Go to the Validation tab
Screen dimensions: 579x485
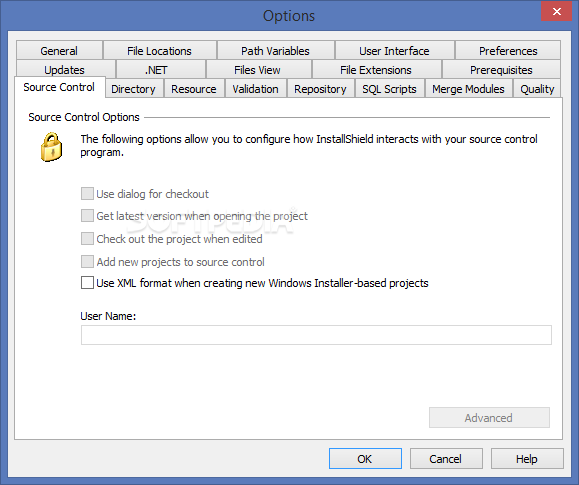pyautogui.click(x=256, y=89)
